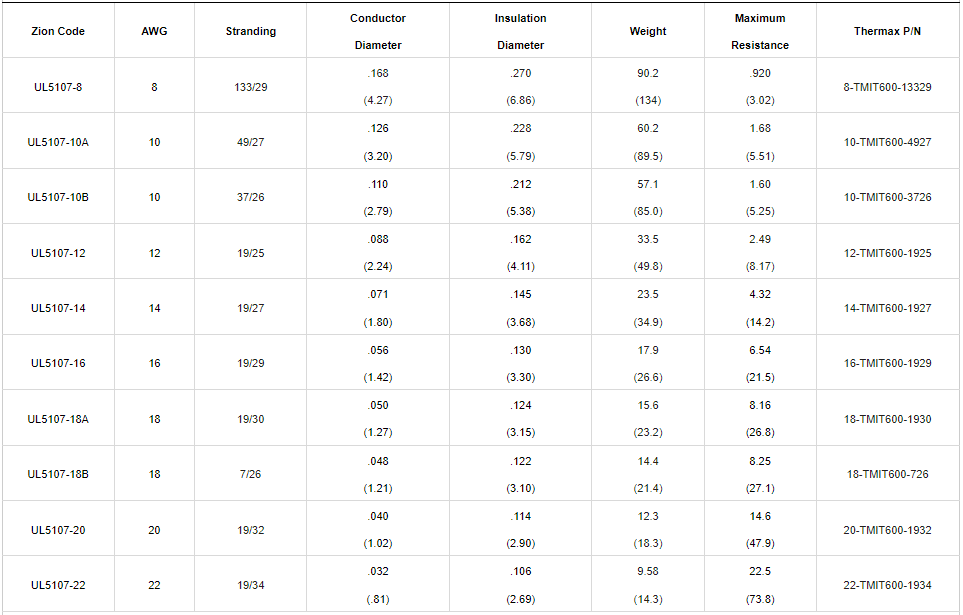Click the UL5107-10A row label
Image resolution: width=963 pixels, height=615 pixels.
57,142
